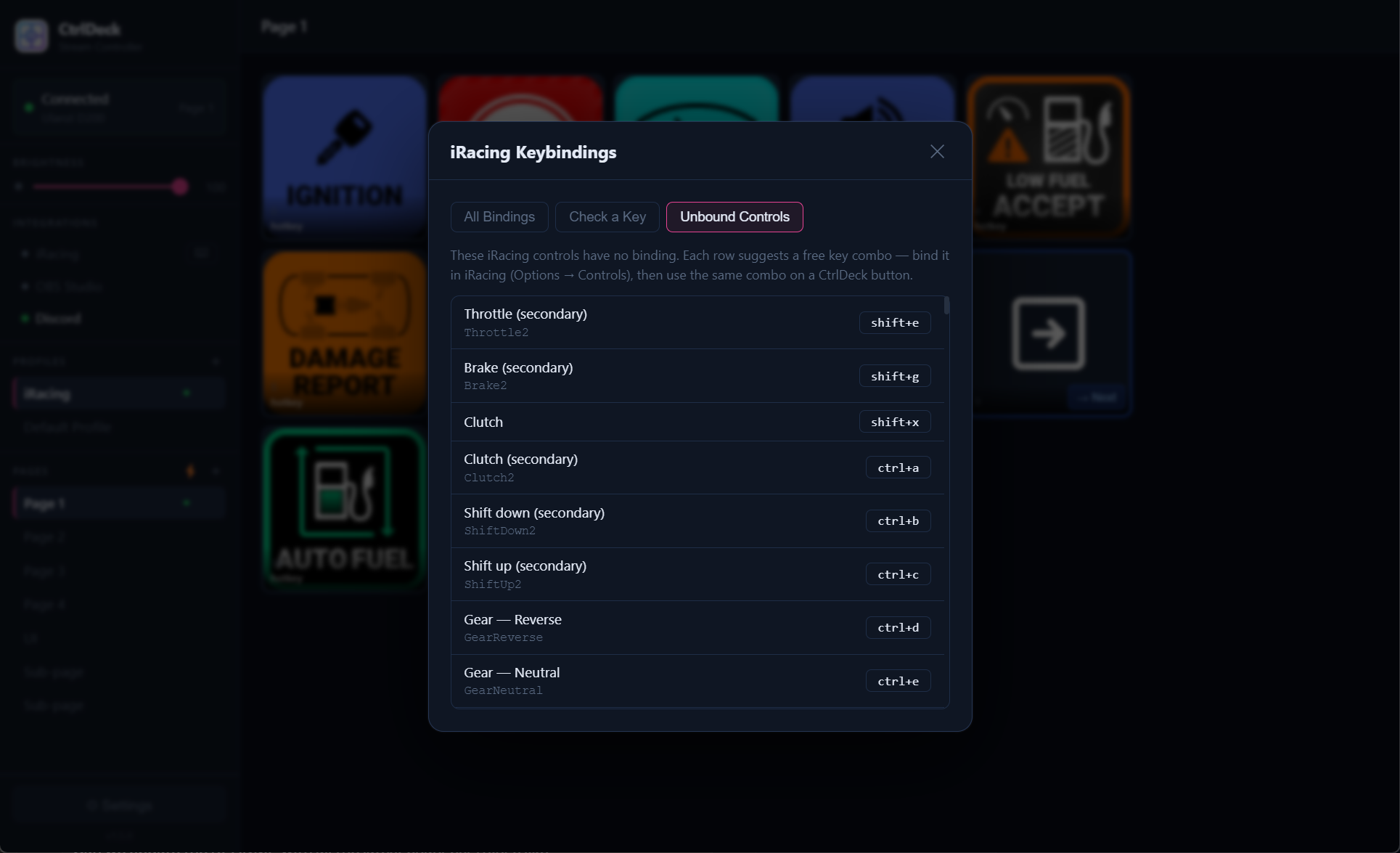1400x853 pixels.
Task: Click the unbound controls list scrollbar
Action: [x=946, y=306]
